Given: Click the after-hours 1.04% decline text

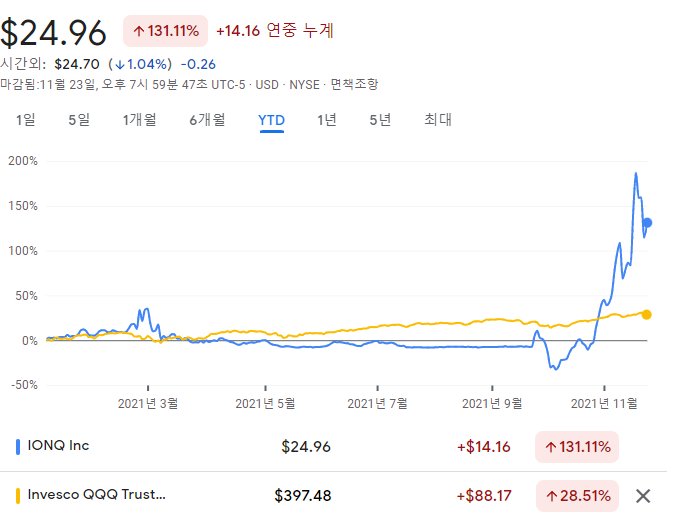Looking at the screenshot, I should pos(140,64).
